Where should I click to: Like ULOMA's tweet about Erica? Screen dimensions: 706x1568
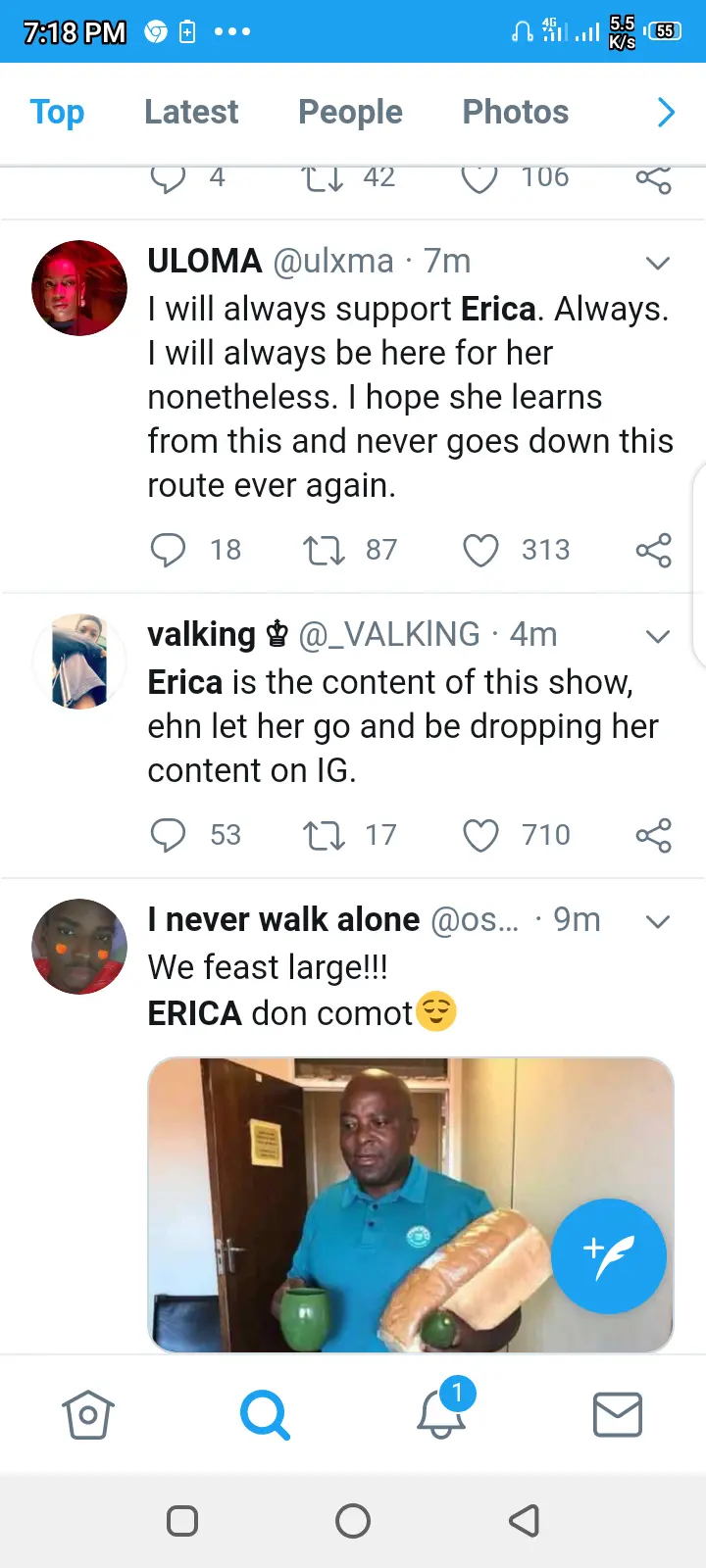(x=480, y=550)
